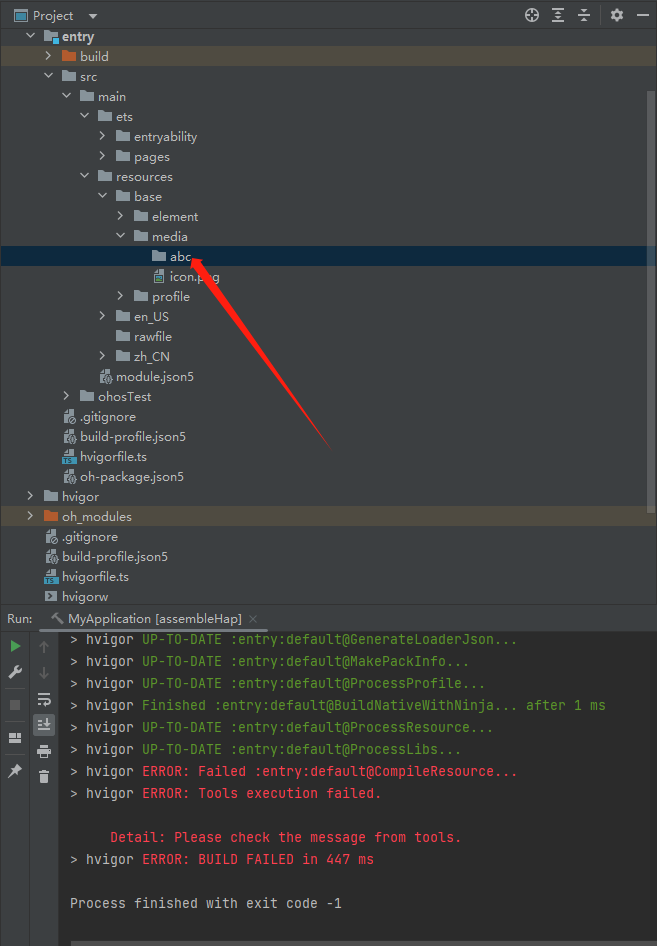This screenshot has height=946, width=657.
Task: Click the Run console horizontal scrollbar
Action: pyautogui.click(x=362, y=943)
